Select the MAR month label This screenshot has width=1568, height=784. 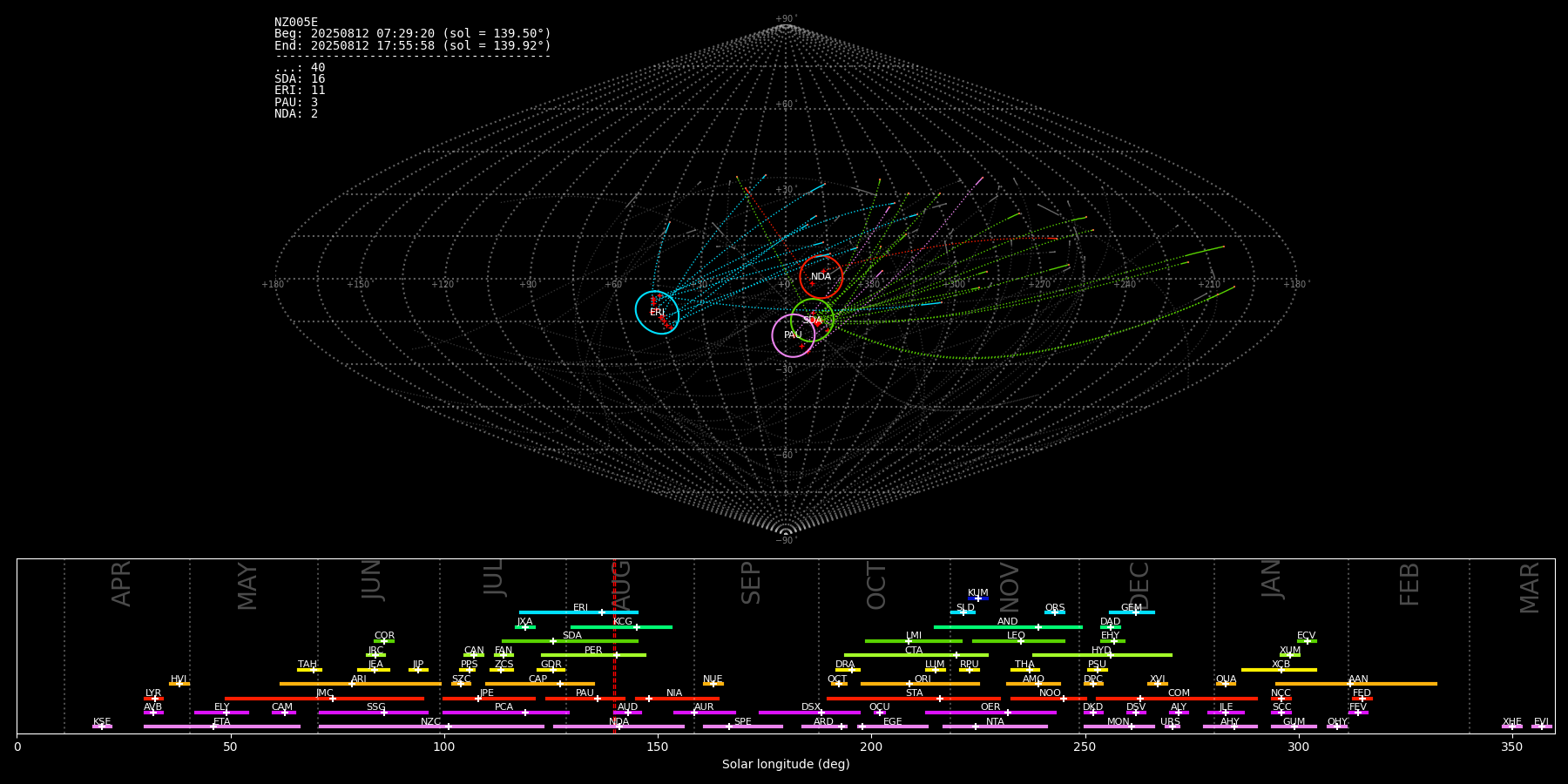click(1530, 587)
